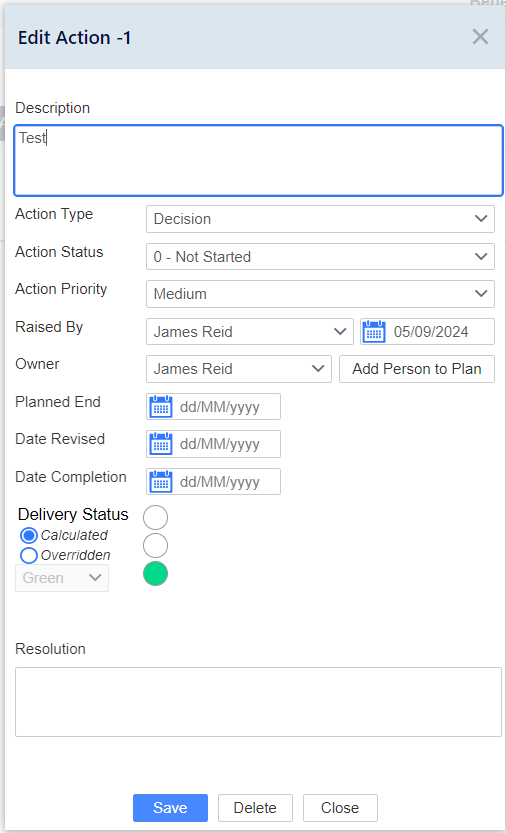Open the Date Completion calendar picker icon
The height and width of the screenshot is (833, 506).
[x=161, y=482]
